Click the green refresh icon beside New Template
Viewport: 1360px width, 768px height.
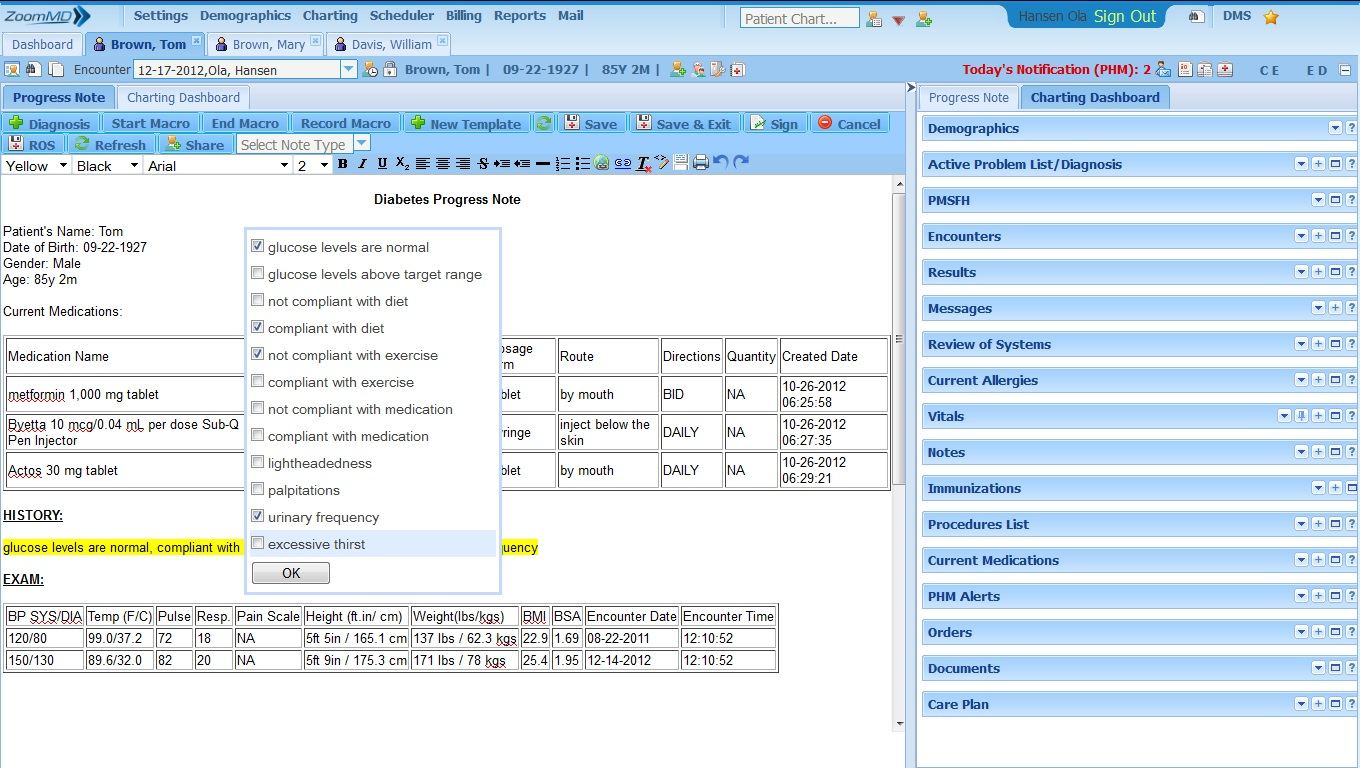(543, 123)
